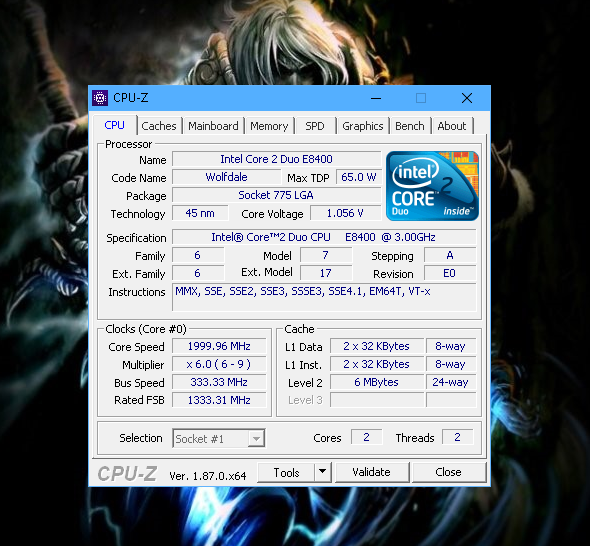This screenshot has height=546, width=590.
Task: Go to the SPD tab
Action: pos(315,126)
